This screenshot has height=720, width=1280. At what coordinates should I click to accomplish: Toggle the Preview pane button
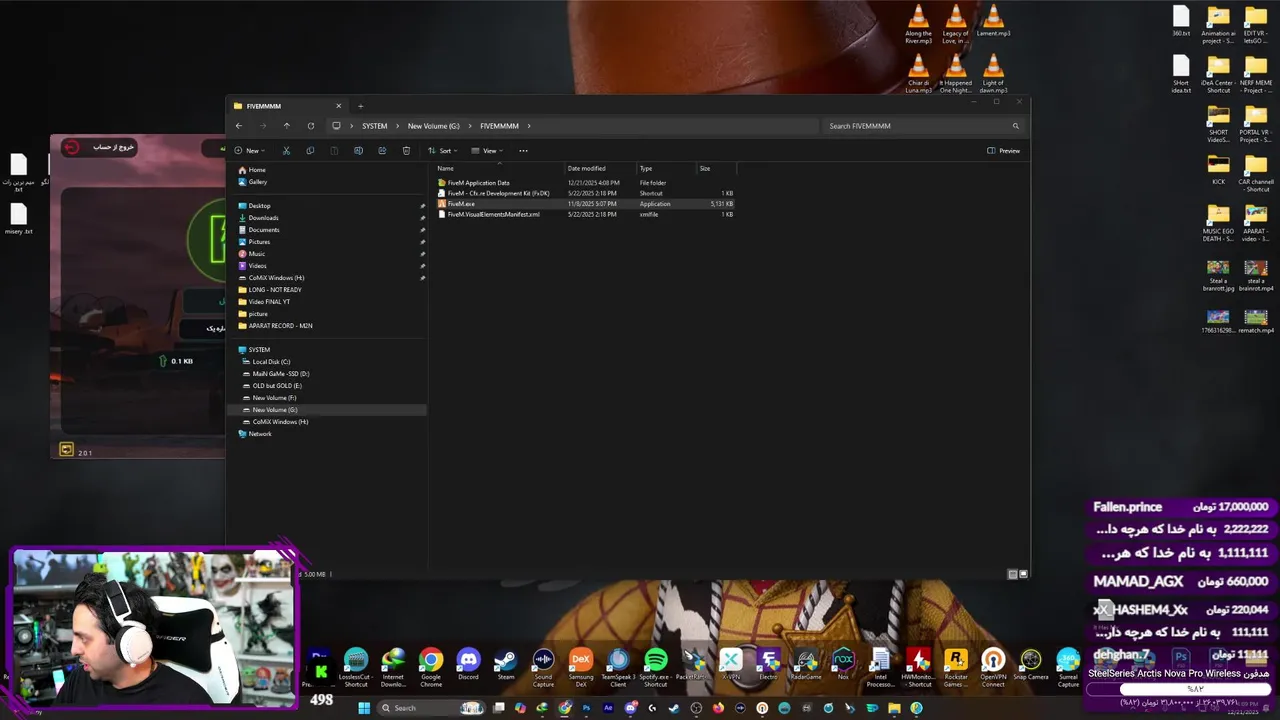coord(1004,151)
